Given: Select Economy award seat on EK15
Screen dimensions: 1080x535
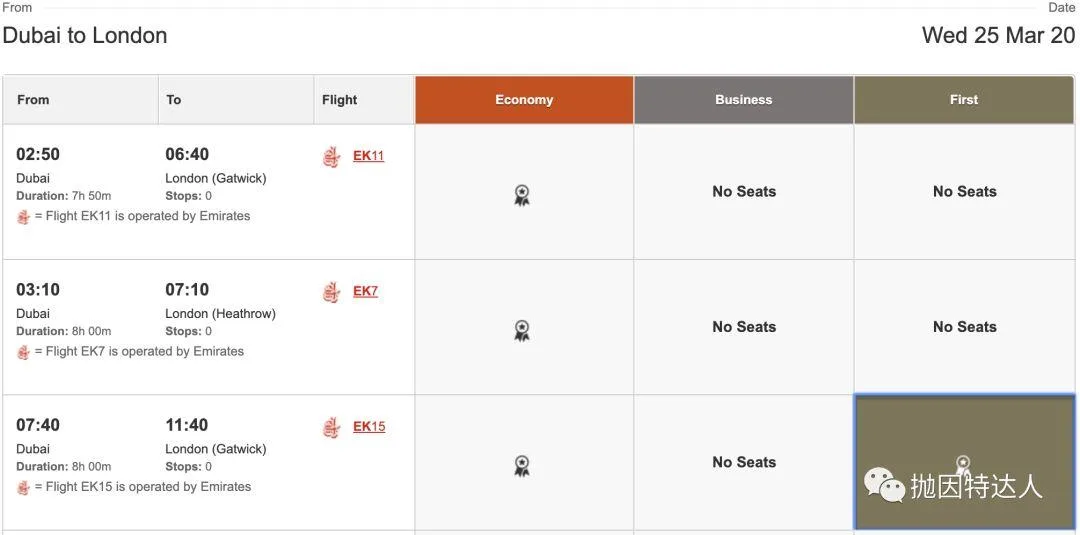Looking at the screenshot, I should pos(522,465).
